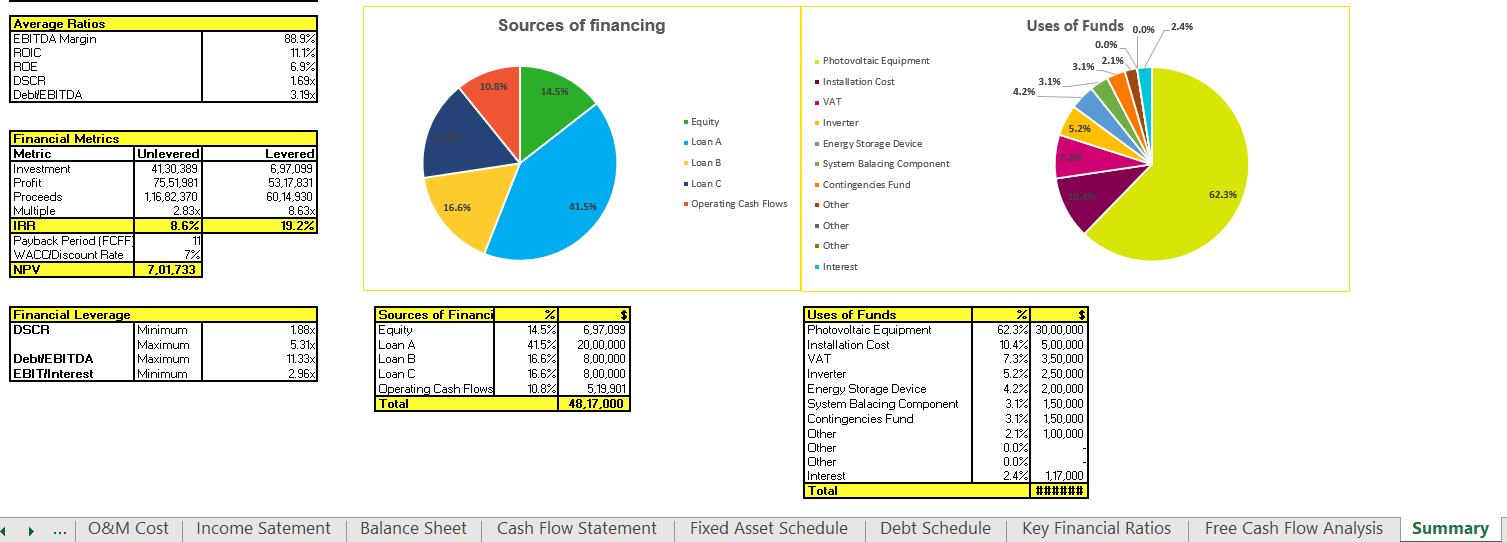
Task: Select Operating Cash Flows amount 5,19,901
Action: point(594,389)
